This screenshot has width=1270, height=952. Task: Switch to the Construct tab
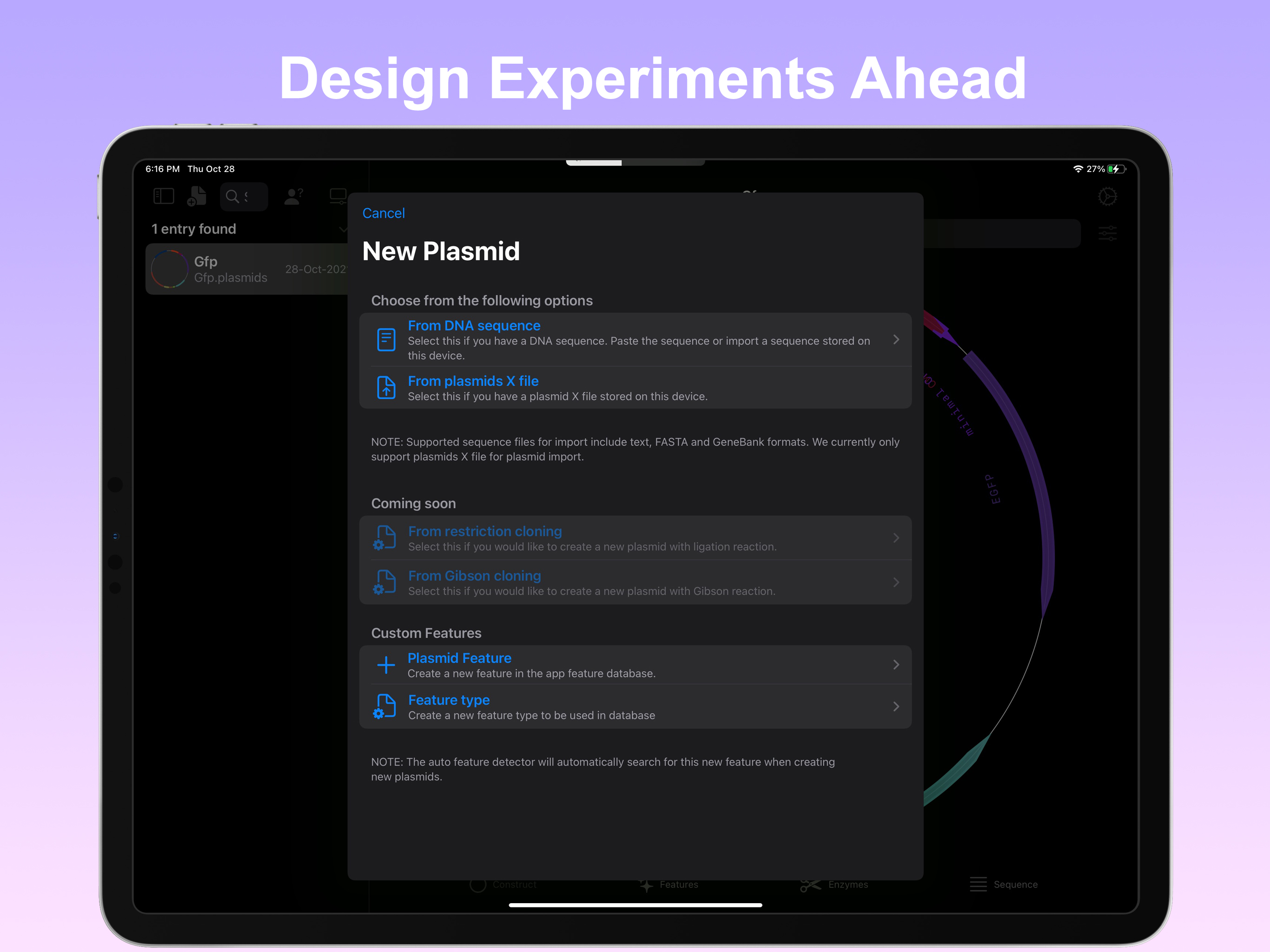503,884
